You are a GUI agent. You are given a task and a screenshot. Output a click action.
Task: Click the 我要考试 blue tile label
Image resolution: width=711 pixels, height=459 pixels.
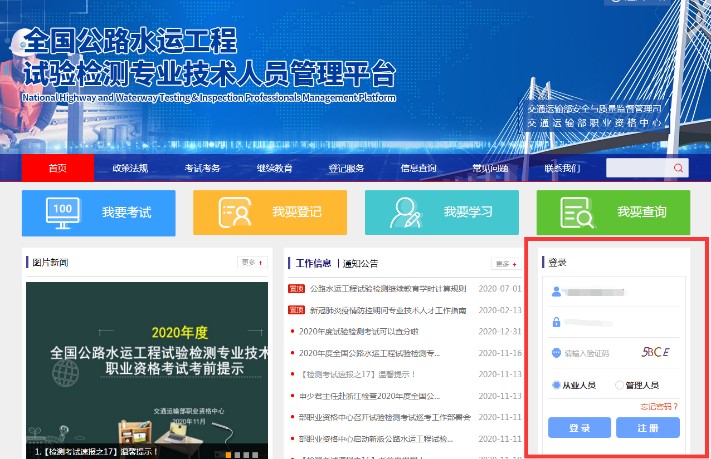(127, 212)
